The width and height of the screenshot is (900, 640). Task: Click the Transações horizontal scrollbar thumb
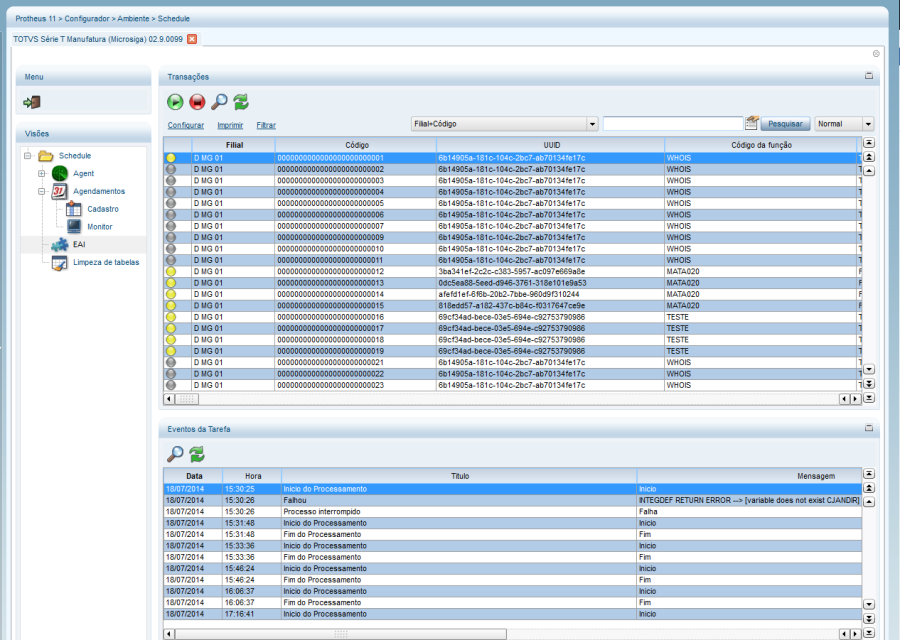187,399
